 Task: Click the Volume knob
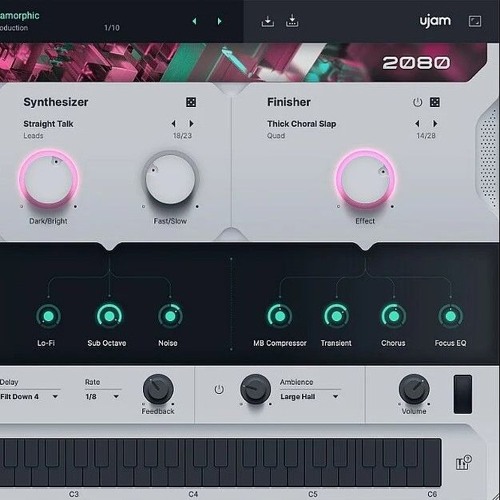[x=414, y=389]
